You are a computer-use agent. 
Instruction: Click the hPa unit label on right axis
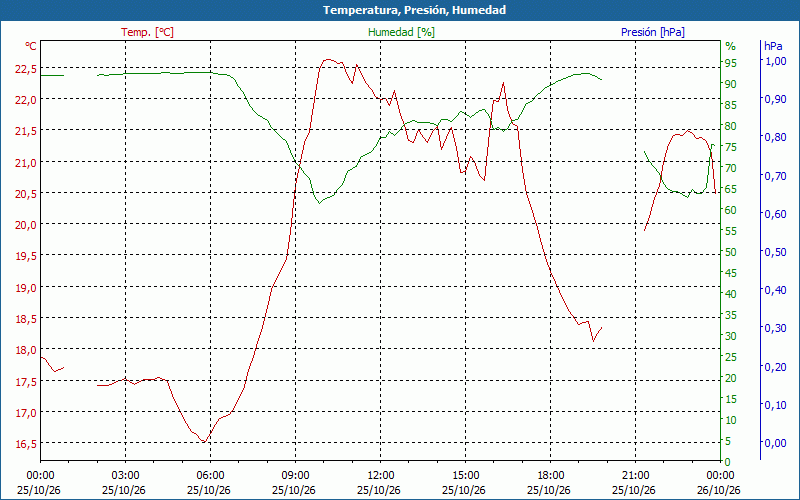pyautogui.click(x=773, y=45)
